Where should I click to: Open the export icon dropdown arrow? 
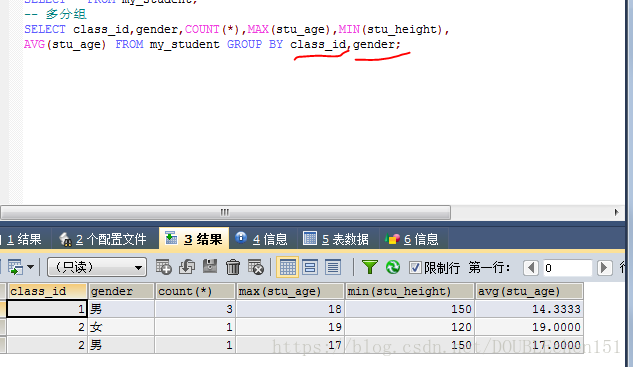(x=30, y=267)
